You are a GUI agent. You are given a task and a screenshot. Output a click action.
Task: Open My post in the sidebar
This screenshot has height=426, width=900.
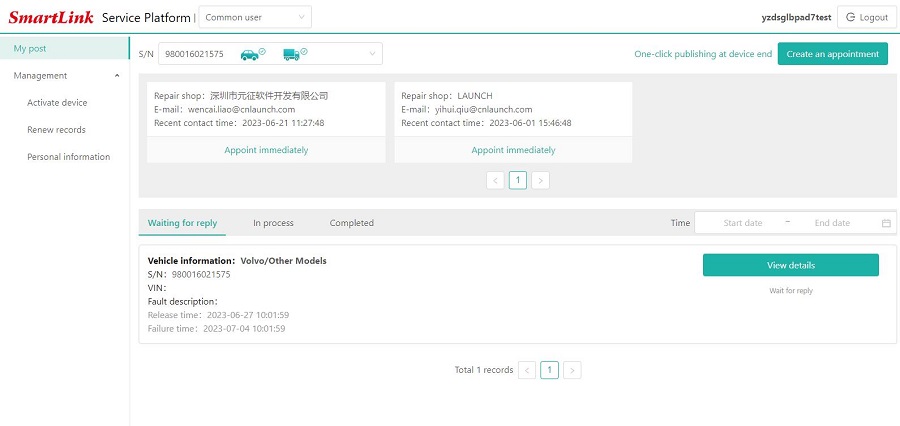[30, 48]
